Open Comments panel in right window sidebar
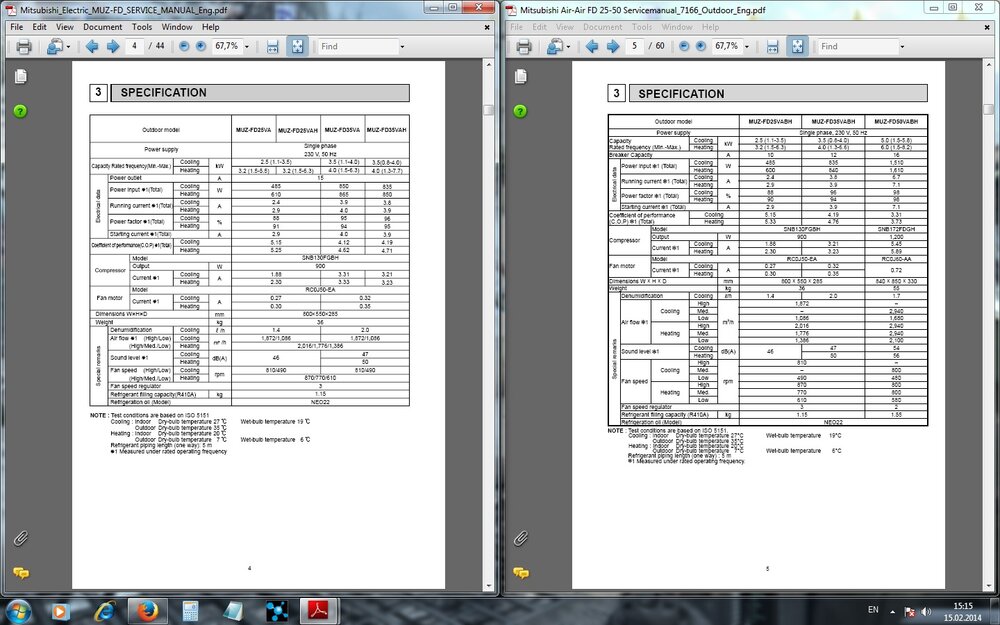The width and height of the screenshot is (1000, 625). [x=520, y=573]
